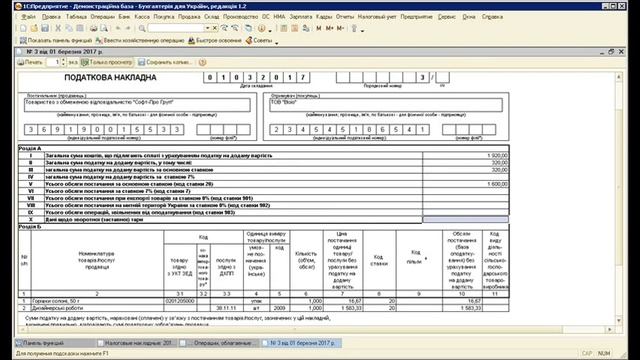
Task: Expand the help icon dropdown arrow
Action: pyautogui.click(x=270, y=30)
